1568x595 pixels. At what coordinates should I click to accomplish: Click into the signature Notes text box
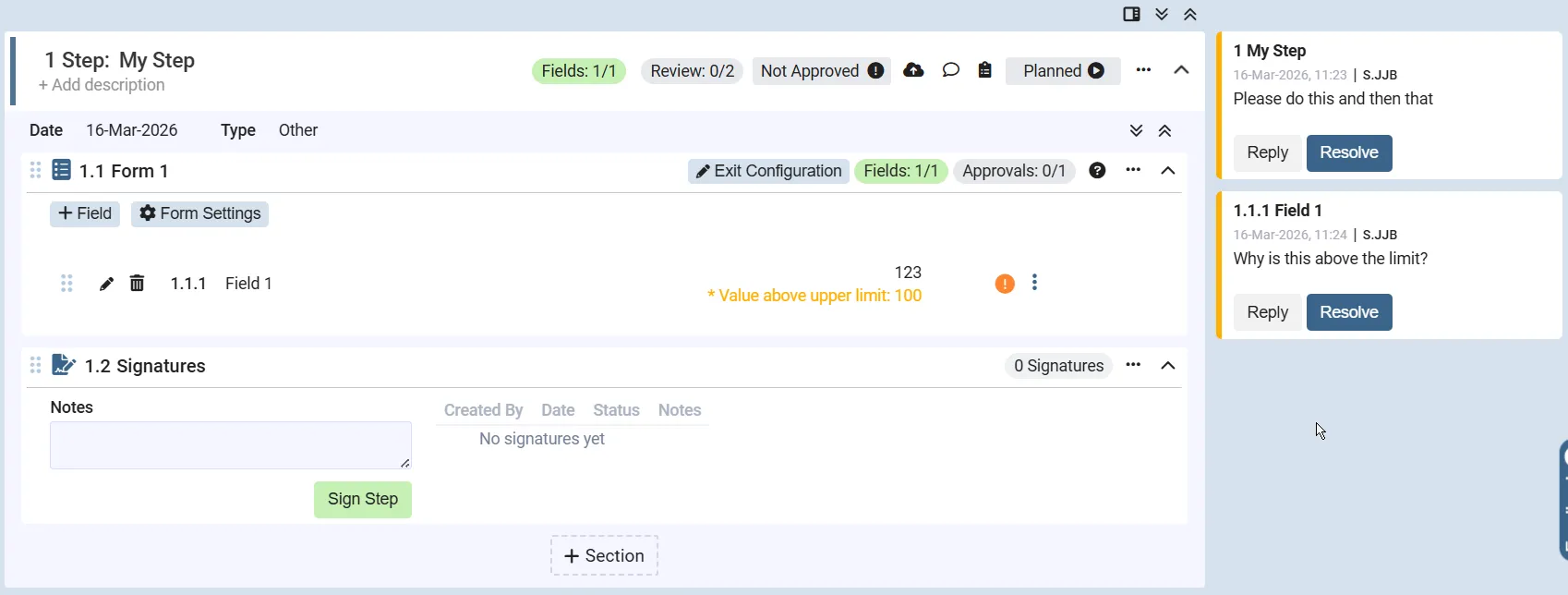(230, 445)
